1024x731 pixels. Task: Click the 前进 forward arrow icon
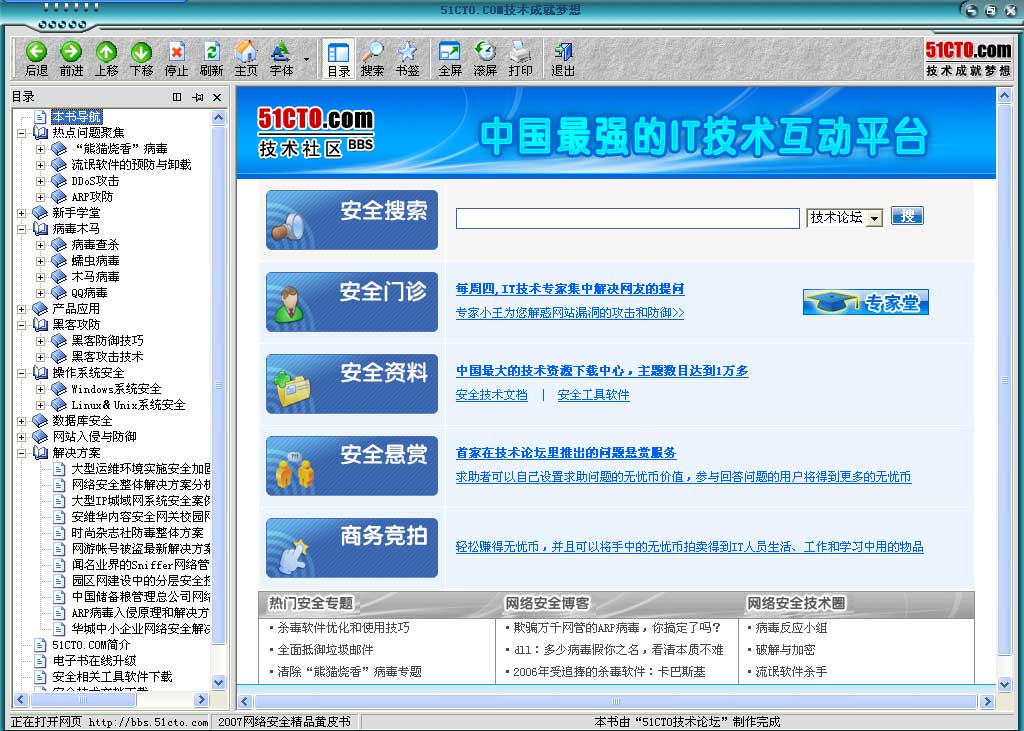(71, 52)
